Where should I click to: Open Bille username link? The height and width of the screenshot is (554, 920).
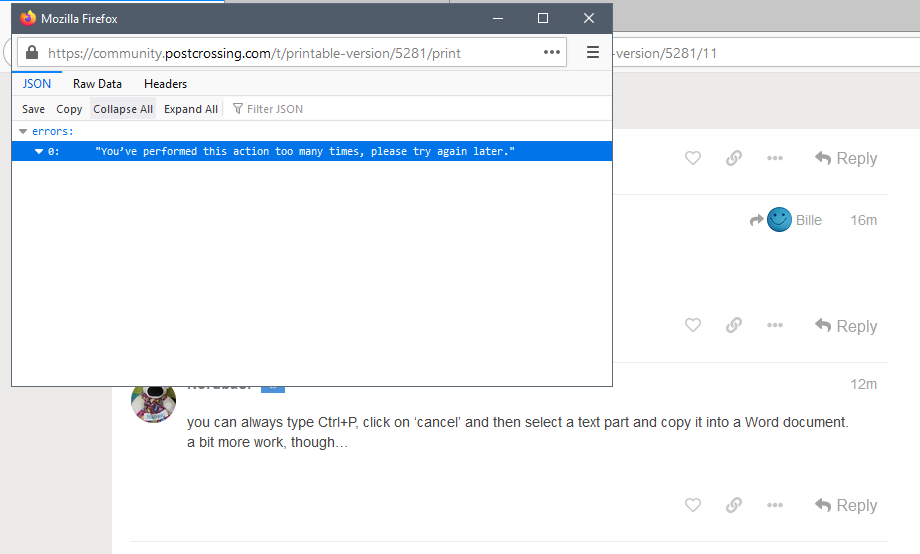pyautogui.click(x=809, y=220)
